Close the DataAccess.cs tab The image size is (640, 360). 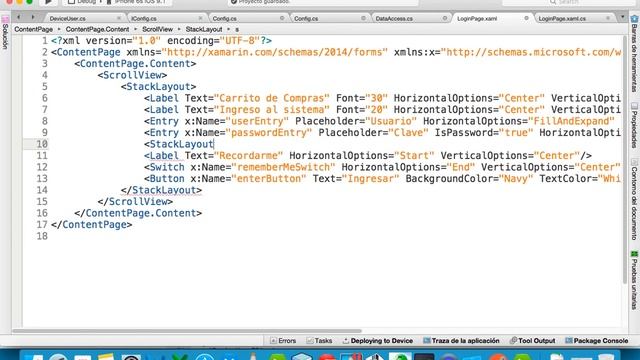[x=445, y=18]
